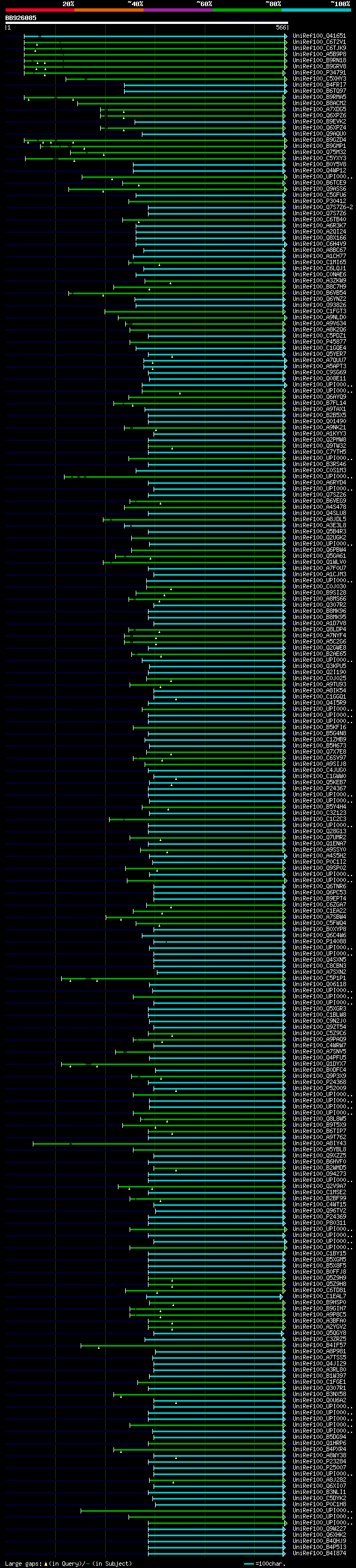This screenshot has height=1568, width=356.
Task: Select the UniRef100_A7SNV5 label
Action: point(319,1051)
